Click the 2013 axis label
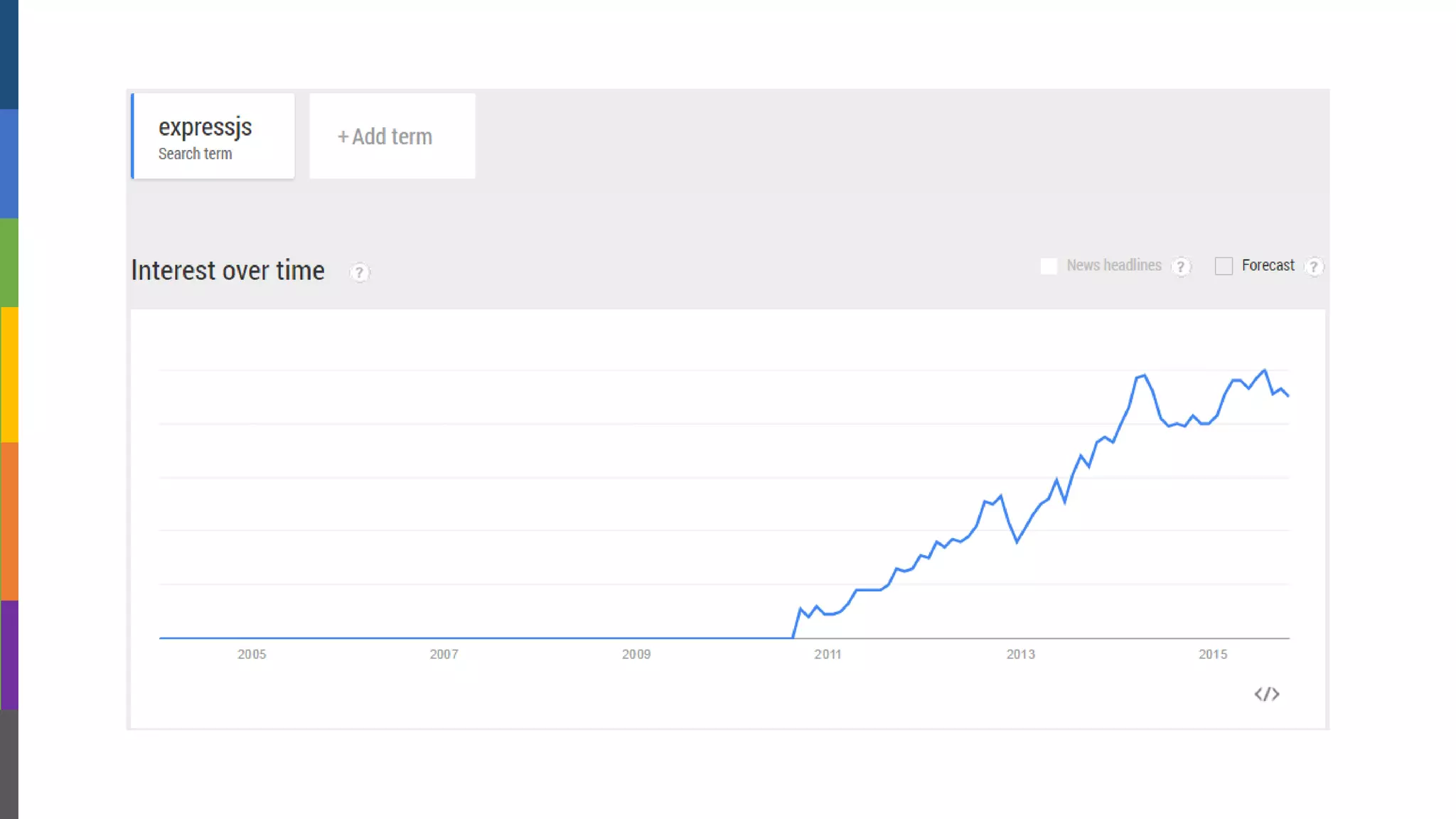Image resolution: width=1456 pixels, height=819 pixels. 1020,654
